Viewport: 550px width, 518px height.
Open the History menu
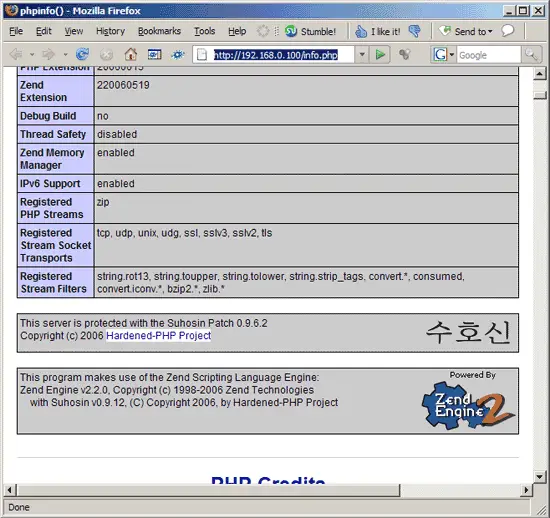[x=110, y=31]
